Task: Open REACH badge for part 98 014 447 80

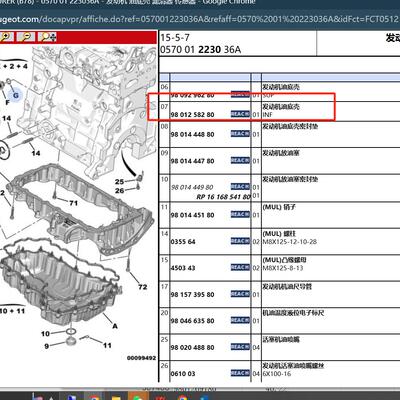Action: [x=240, y=161]
